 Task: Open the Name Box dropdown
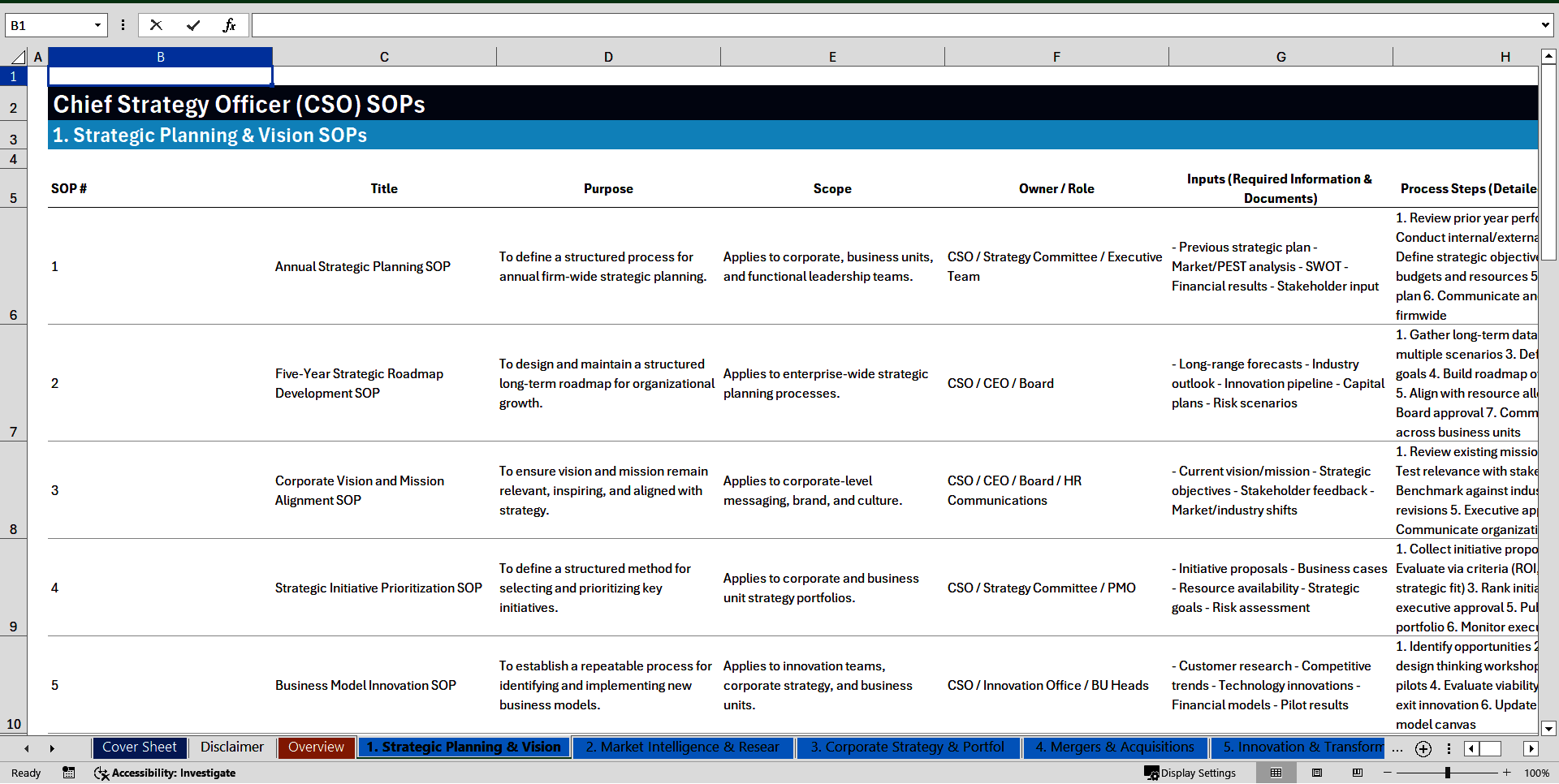tap(97, 25)
